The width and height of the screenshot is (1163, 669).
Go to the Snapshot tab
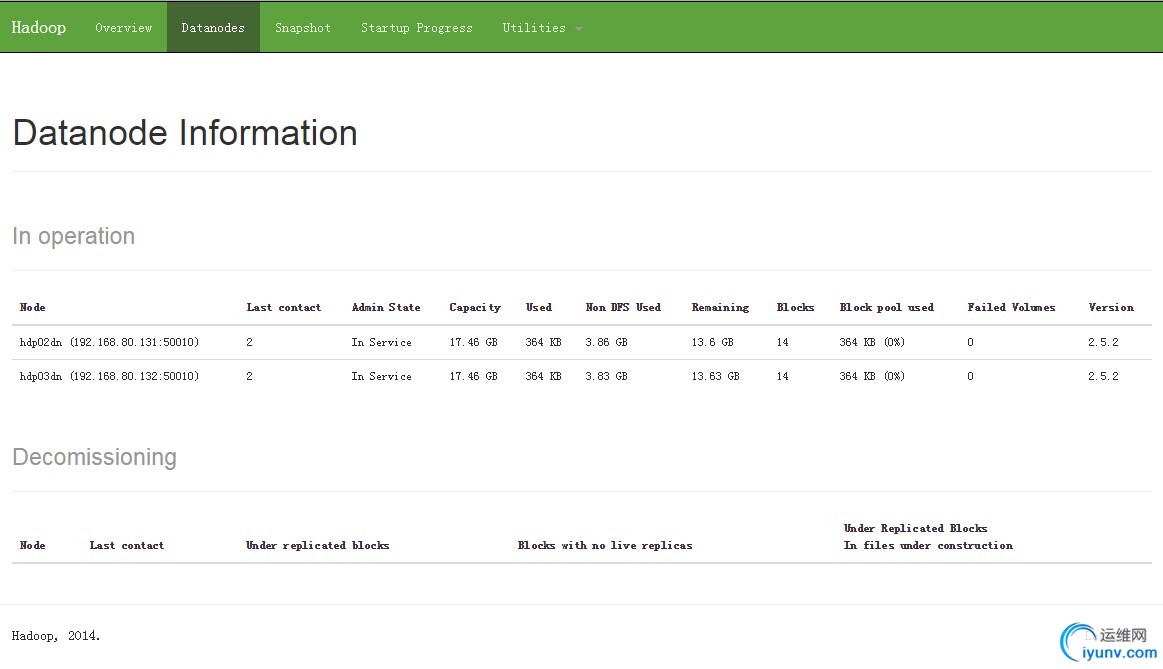(x=303, y=28)
